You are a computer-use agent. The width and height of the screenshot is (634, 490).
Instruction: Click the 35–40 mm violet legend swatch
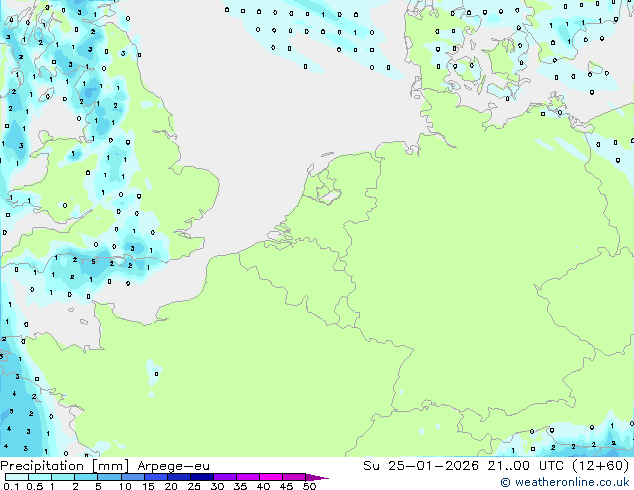(248, 477)
